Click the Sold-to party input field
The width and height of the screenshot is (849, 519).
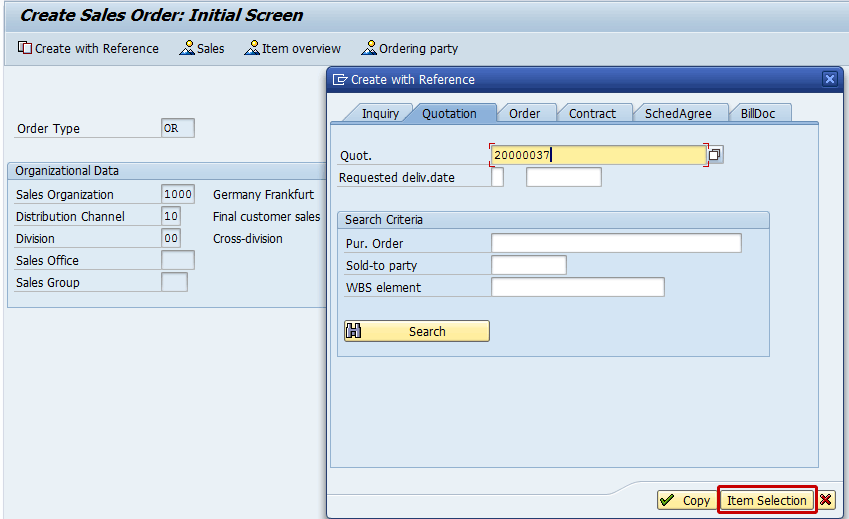coord(528,265)
